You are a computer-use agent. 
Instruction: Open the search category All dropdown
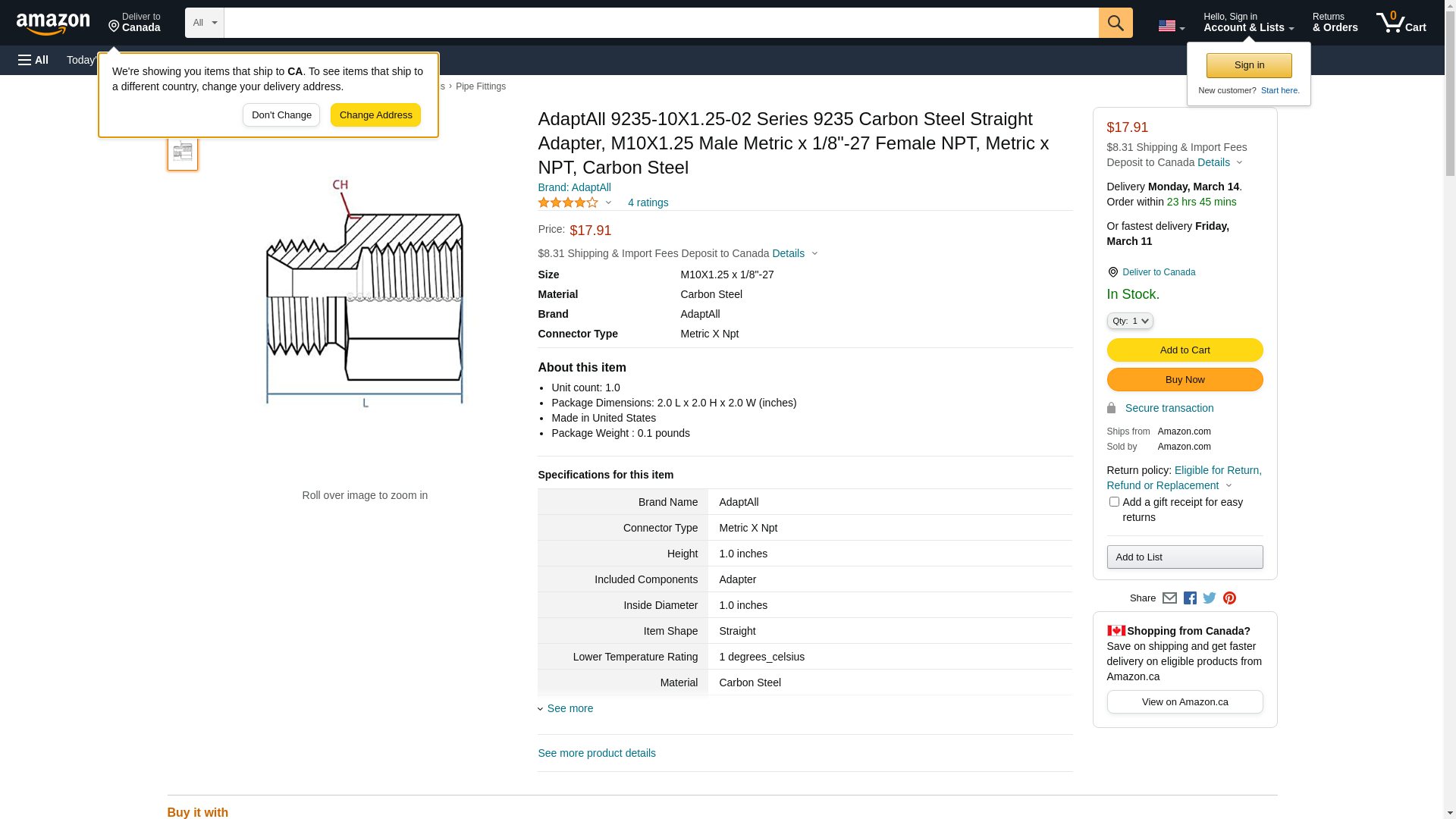[205, 23]
